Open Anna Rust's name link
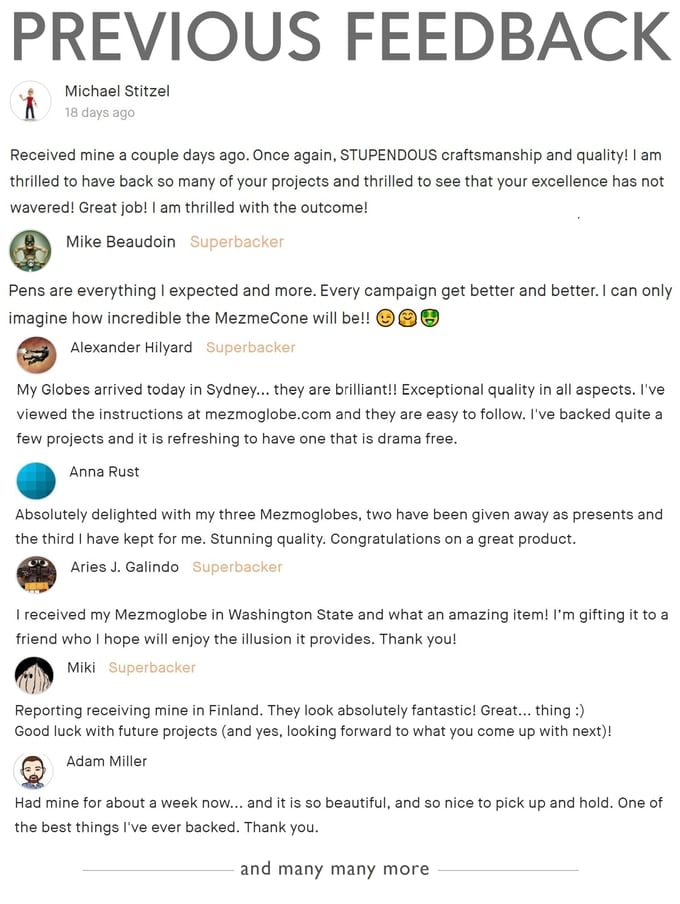Viewport: 680px width, 904px height. click(104, 472)
